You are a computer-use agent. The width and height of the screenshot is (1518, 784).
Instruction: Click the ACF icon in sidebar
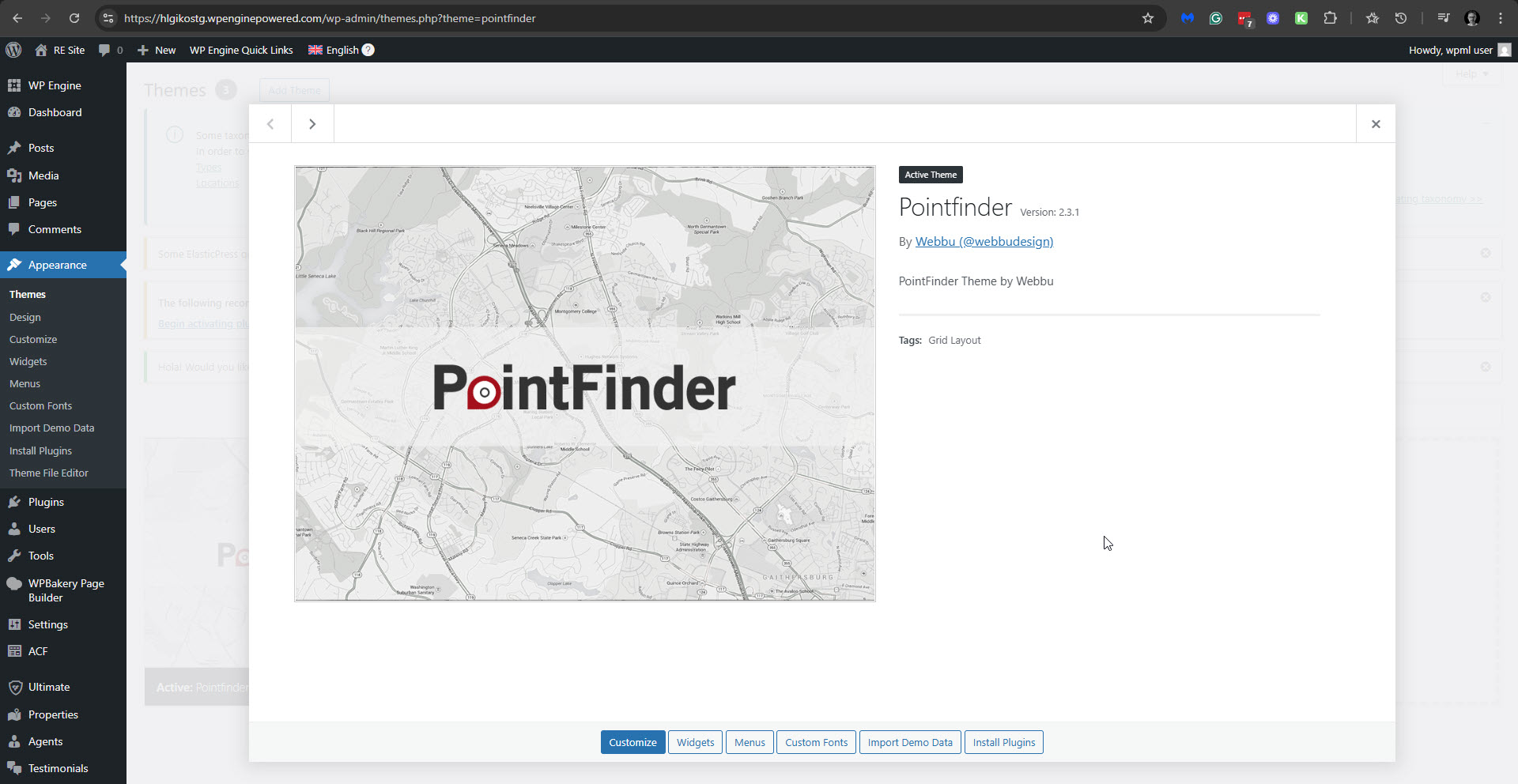(14, 651)
